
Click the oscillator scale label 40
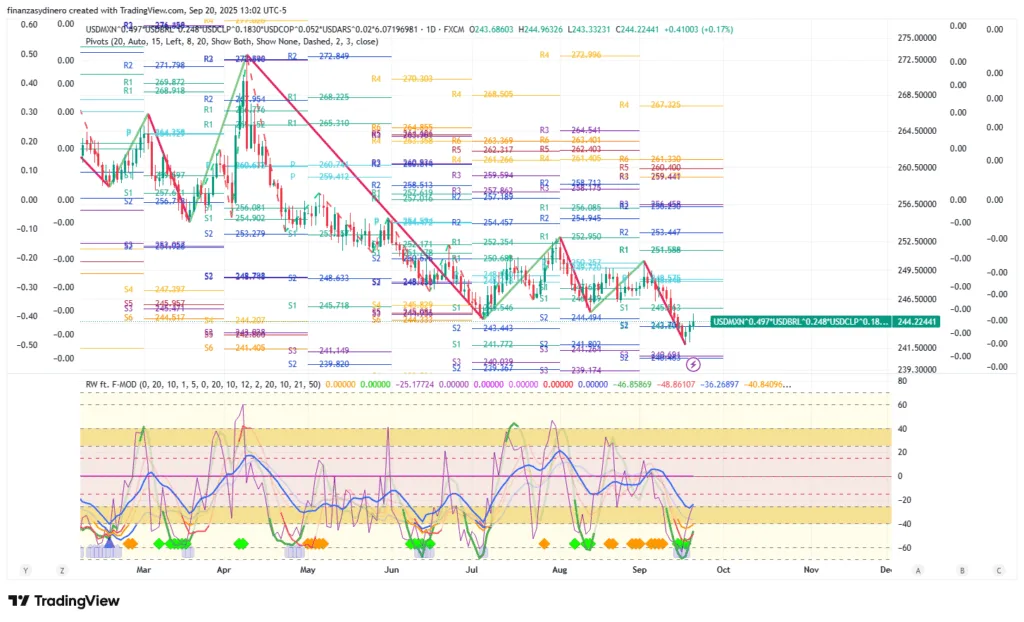pyautogui.click(x=903, y=429)
